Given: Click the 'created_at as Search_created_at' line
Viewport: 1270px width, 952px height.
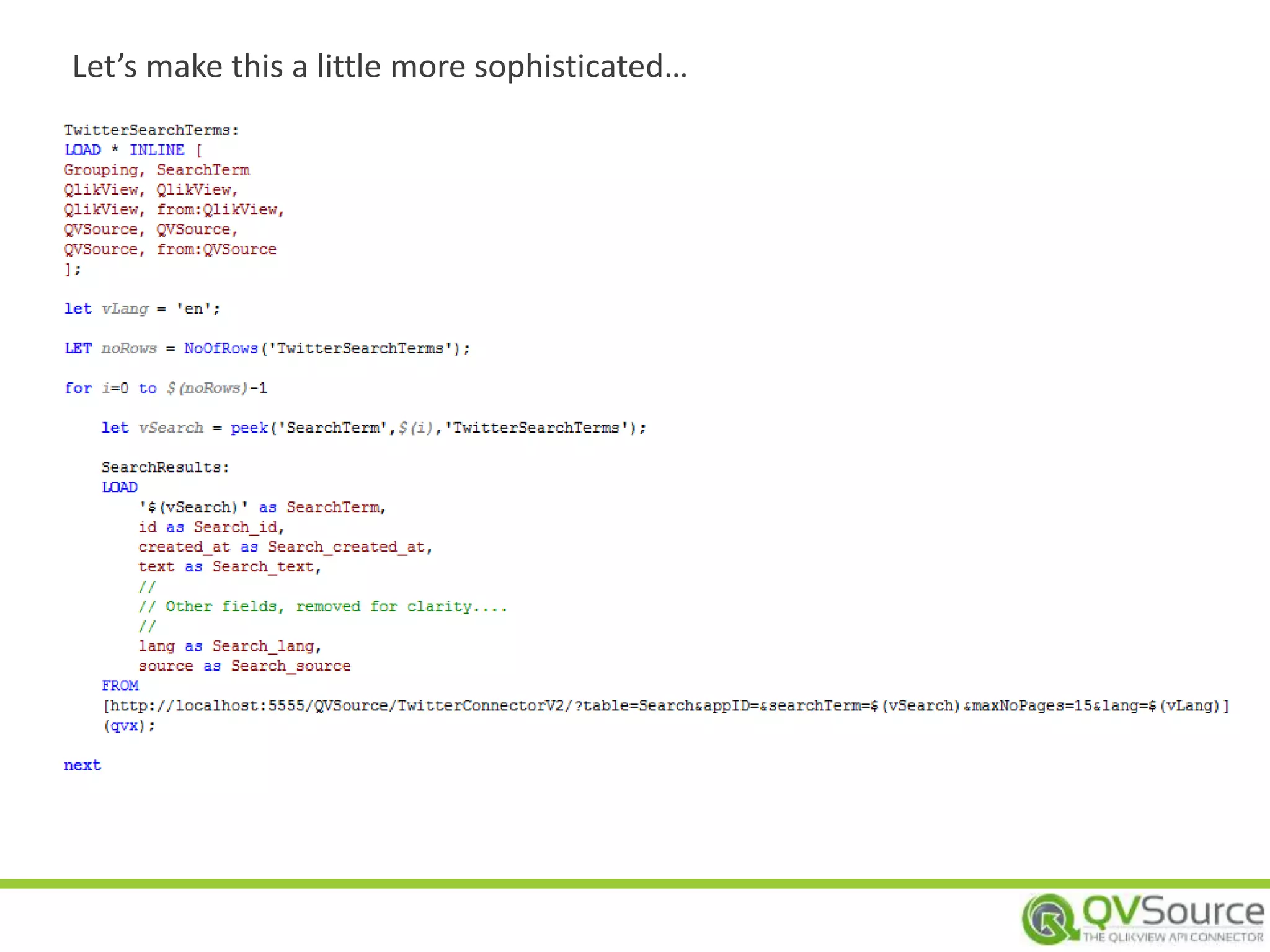Looking at the screenshot, I should tap(285, 547).
